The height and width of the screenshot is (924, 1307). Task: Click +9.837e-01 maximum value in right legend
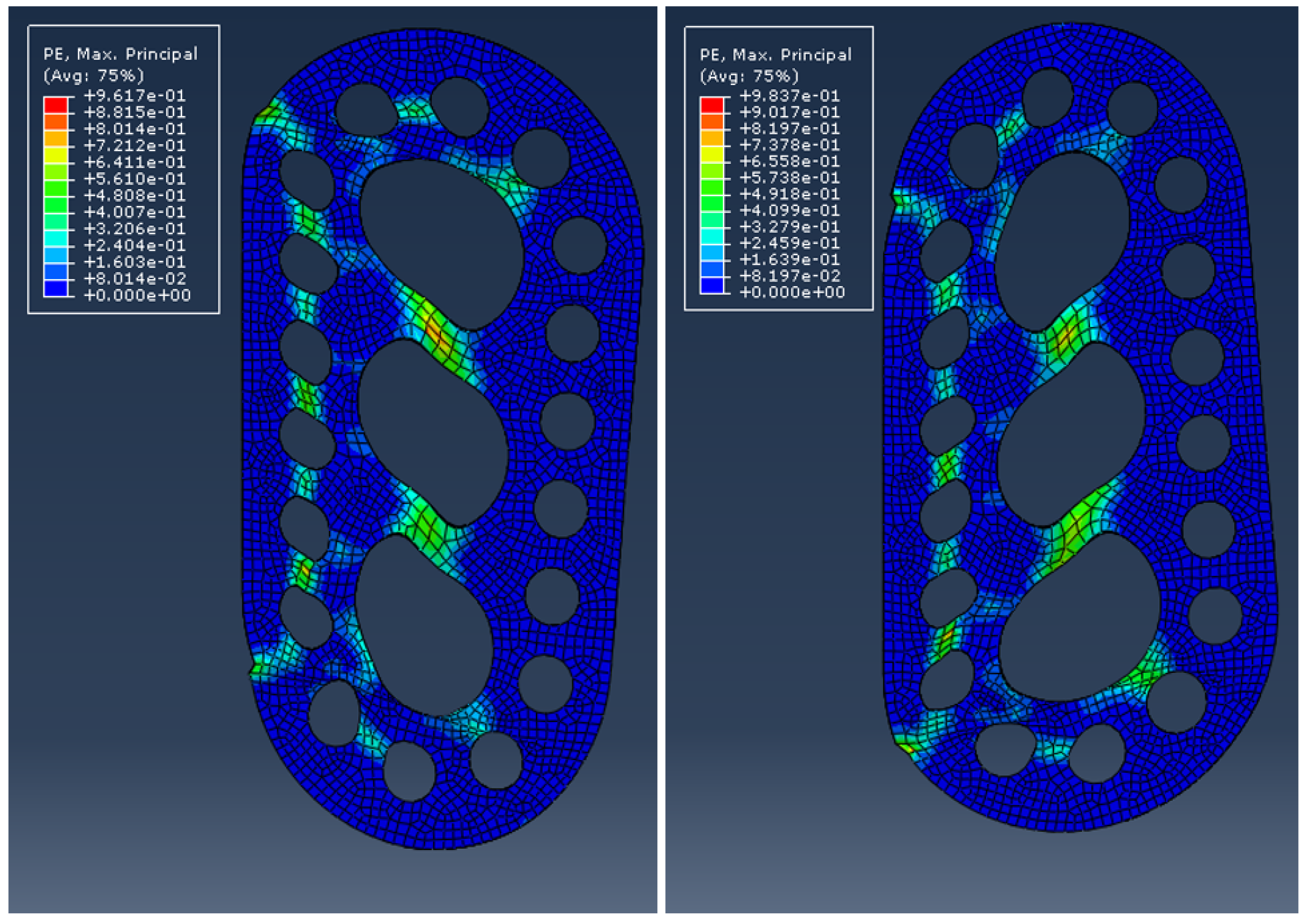click(790, 96)
